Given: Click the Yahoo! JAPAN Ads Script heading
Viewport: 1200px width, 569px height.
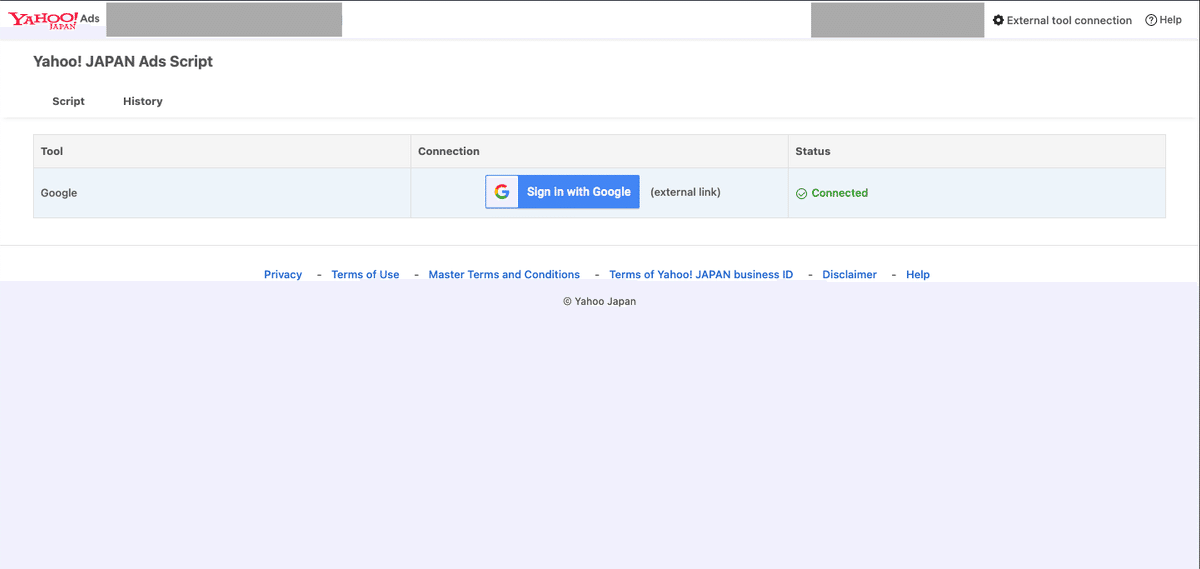Looking at the screenshot, I should pyautogui.click(x=123, y=61).
